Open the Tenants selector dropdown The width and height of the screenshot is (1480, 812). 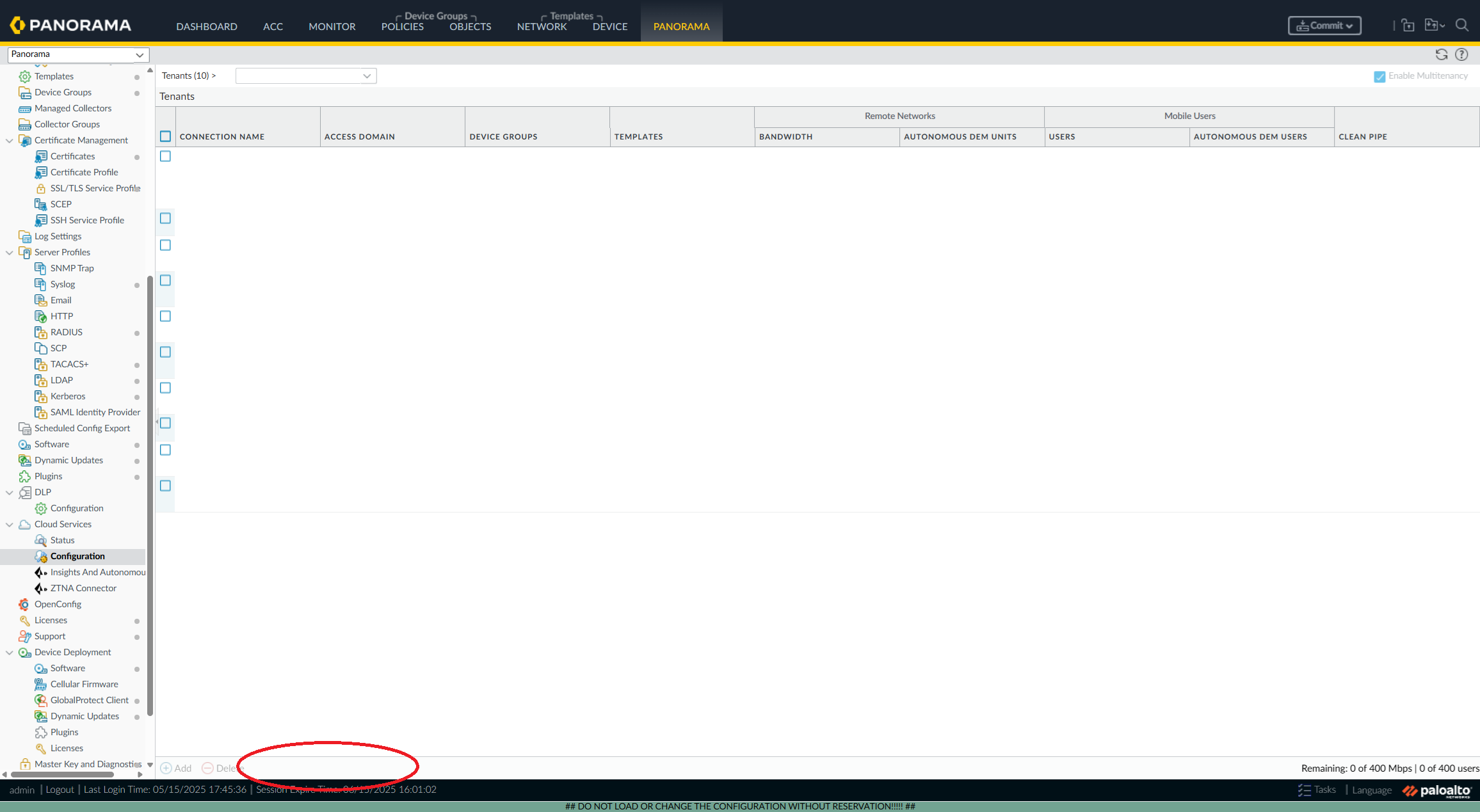(x=305, y=76)
